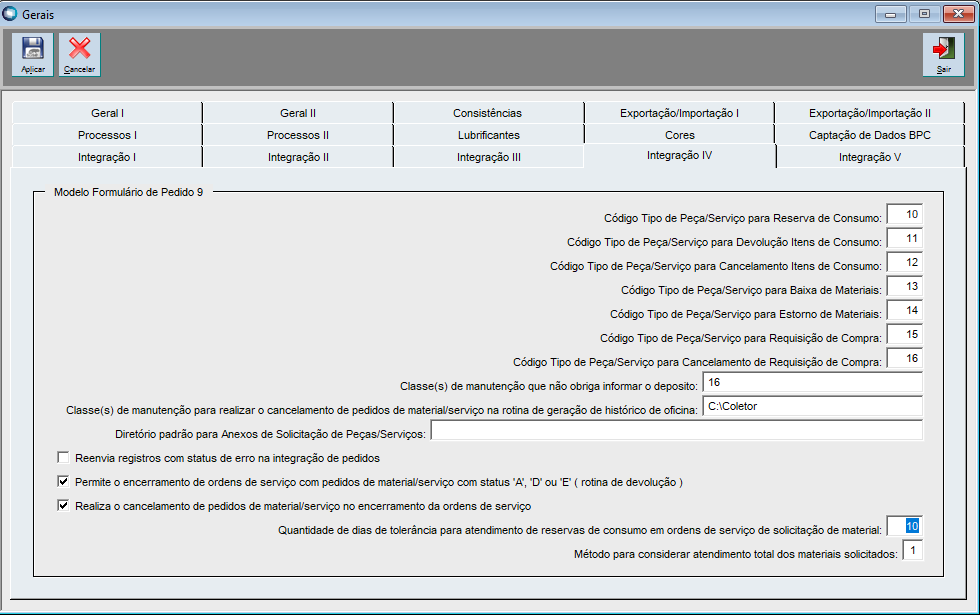The width and height of the screenshot is (980, 615).
Task: Click the Estorno de Materiais code field
Action: tap(904, 311)
